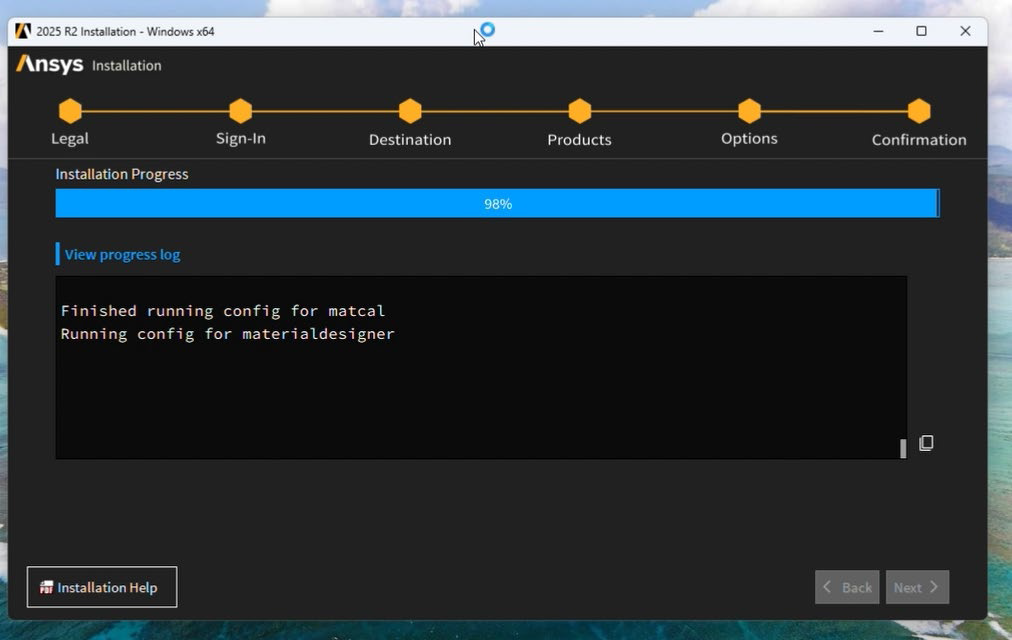Maximize the installer window
The image size is (1012, 640).
coord(921,31)
